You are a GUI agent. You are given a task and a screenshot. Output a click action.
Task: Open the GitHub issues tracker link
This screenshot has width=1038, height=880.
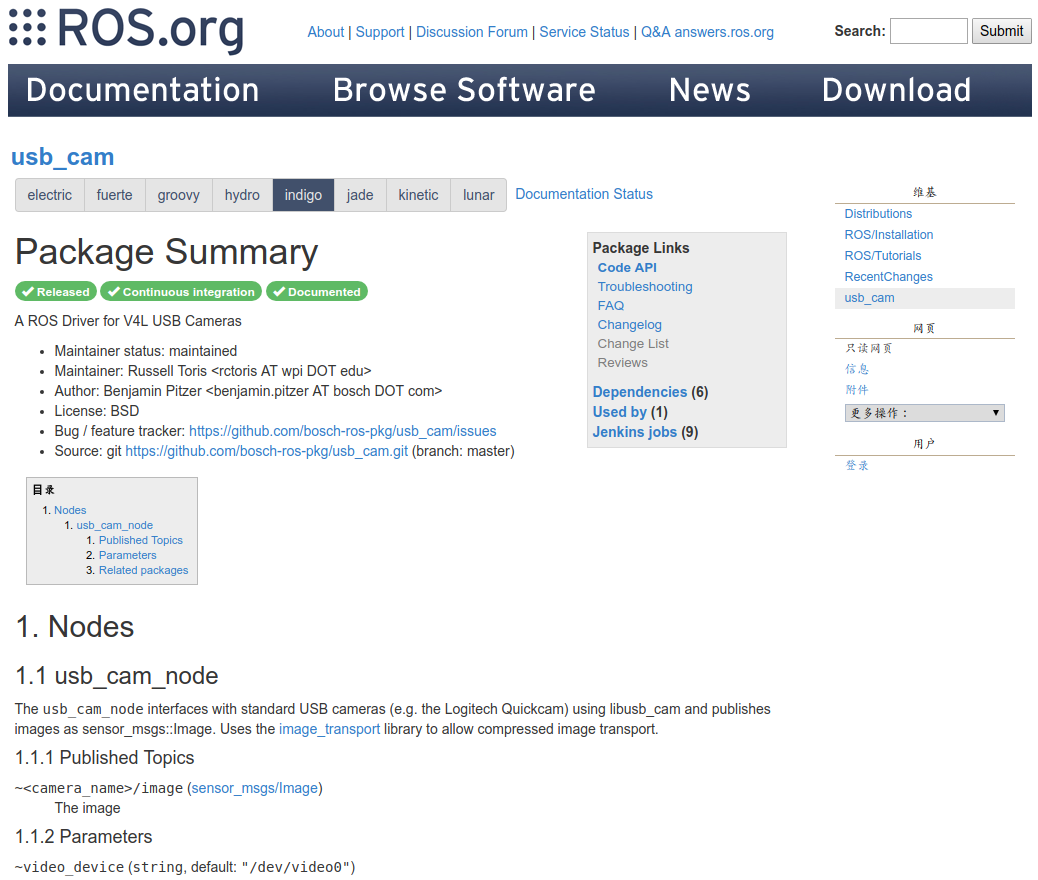tap(342, 431)
